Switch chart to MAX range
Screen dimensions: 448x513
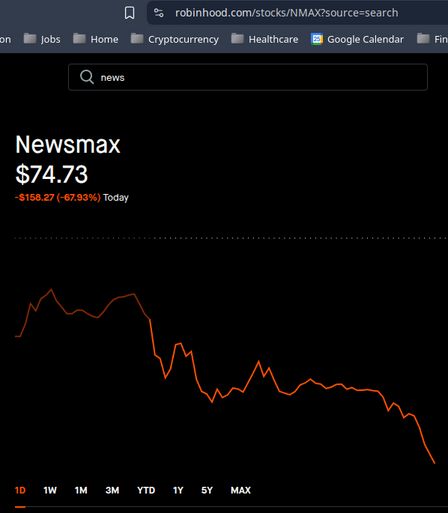(241, 490)
